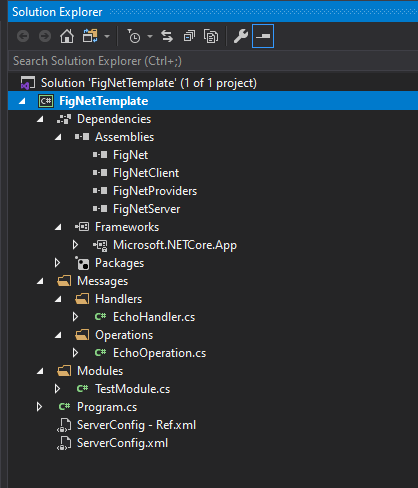Click the Show All Files icon

211,36
